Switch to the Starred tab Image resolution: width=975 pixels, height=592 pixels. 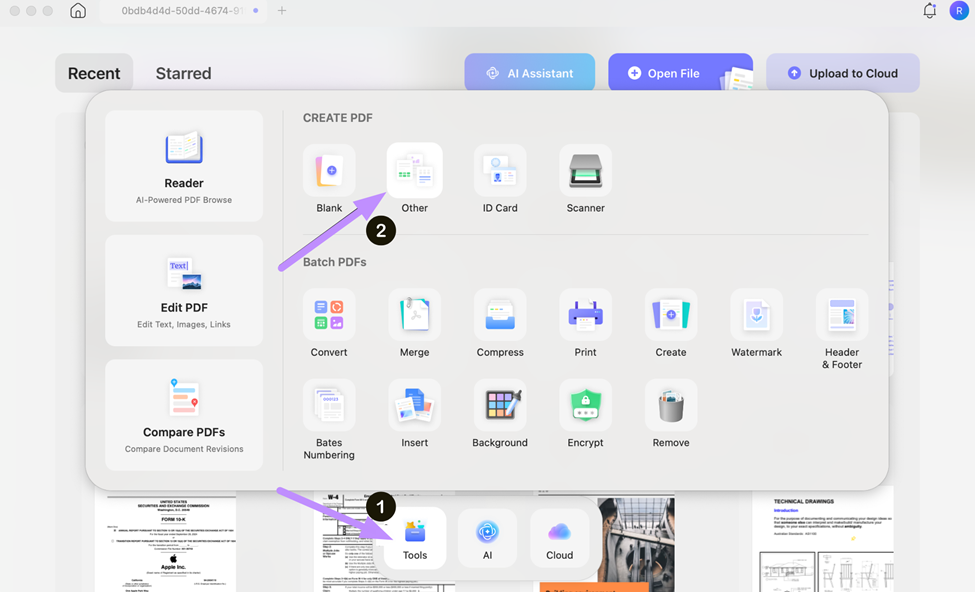tap(183, 73)
